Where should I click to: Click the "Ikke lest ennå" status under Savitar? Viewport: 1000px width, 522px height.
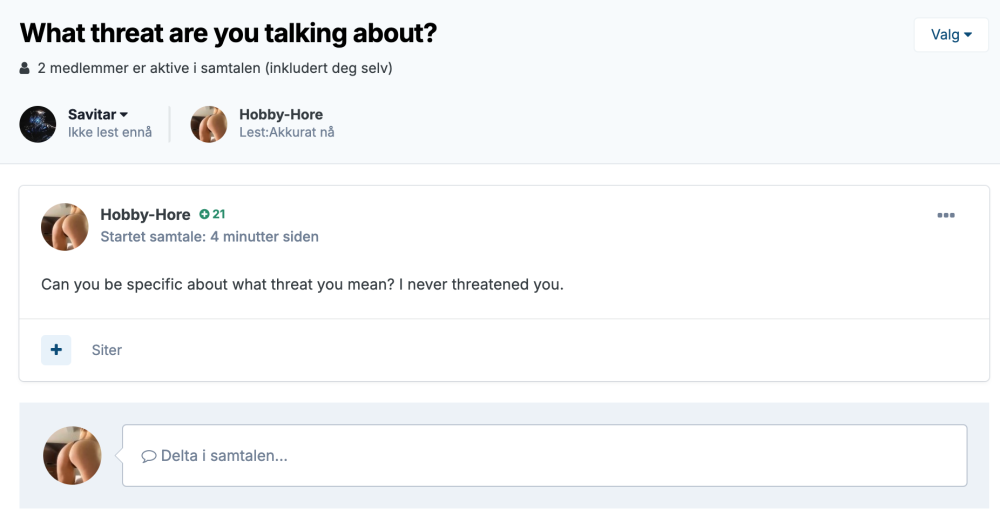(x=110, y=132)
